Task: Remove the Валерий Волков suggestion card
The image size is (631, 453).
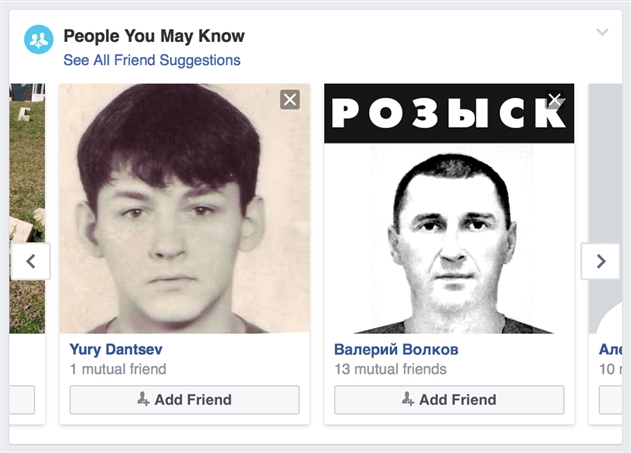Action: [555, 99]
